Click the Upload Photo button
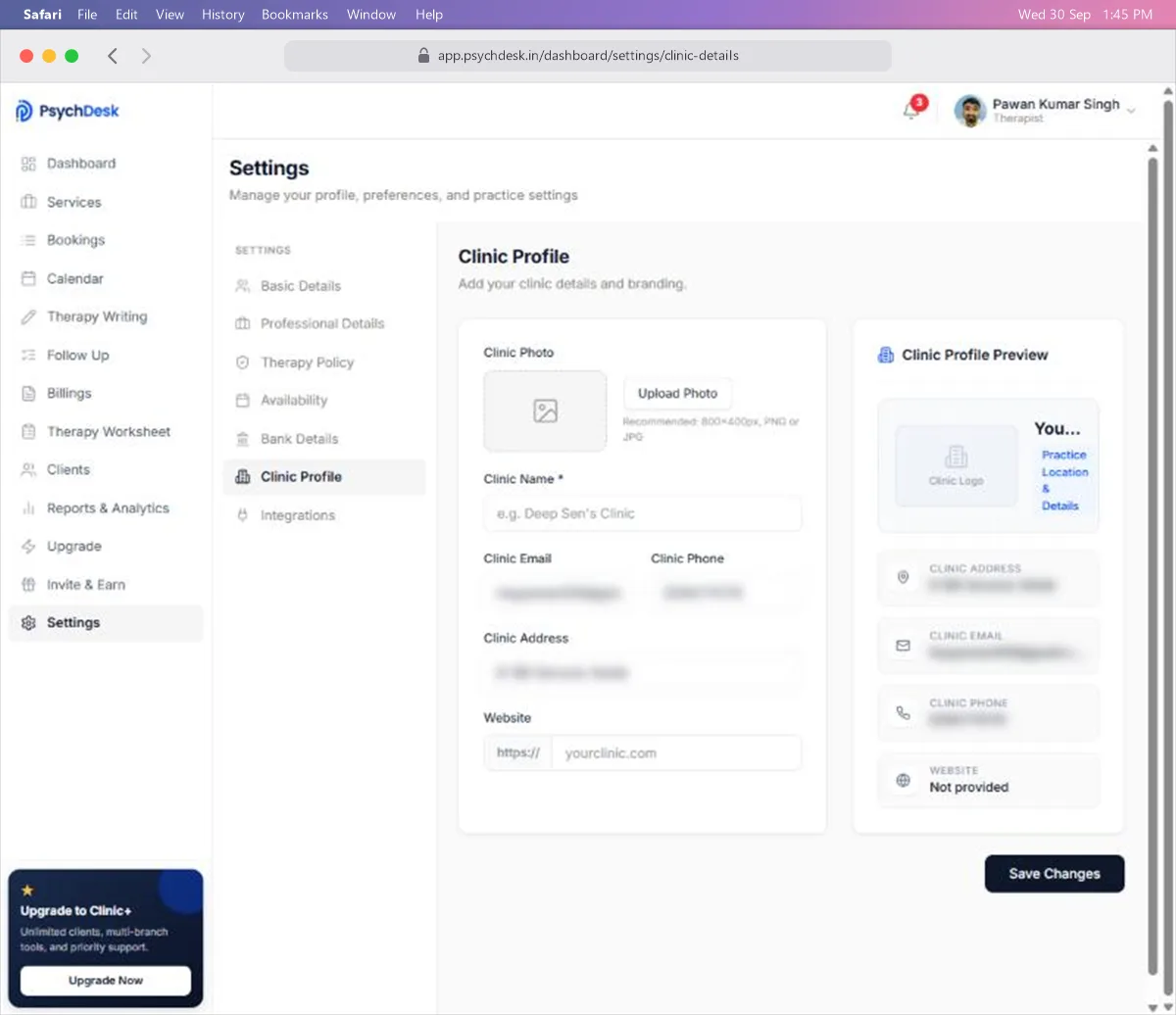The height and width of the screenshot is (1015, 1176). (x=677, y=394)
